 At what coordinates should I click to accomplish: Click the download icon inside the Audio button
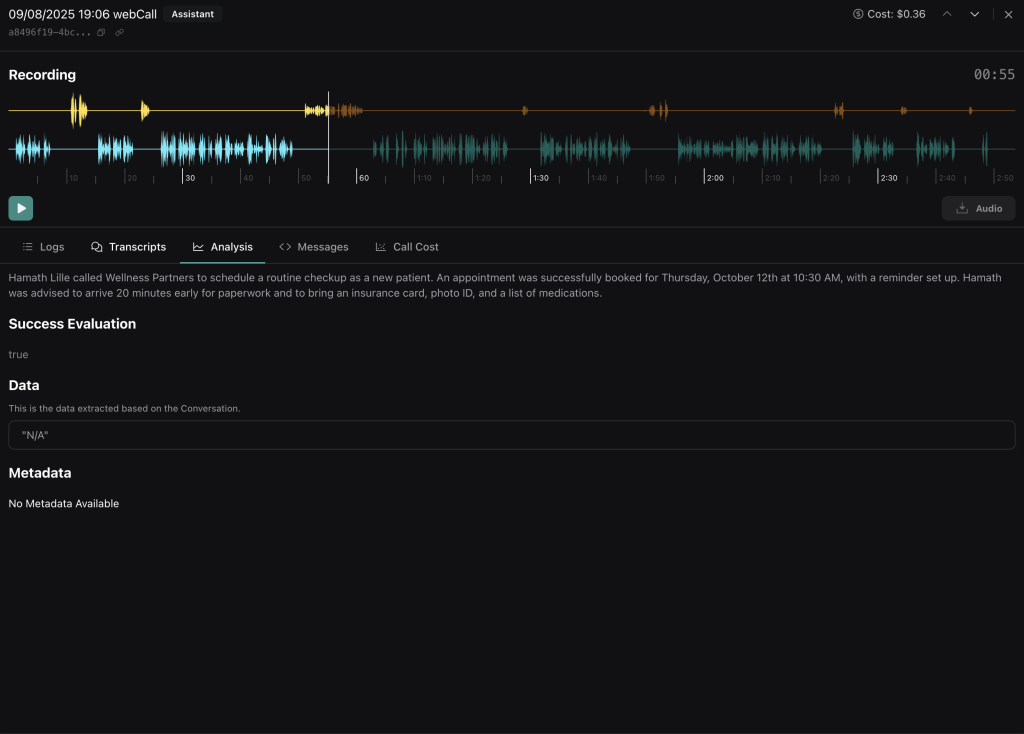(x=961, y=208)
